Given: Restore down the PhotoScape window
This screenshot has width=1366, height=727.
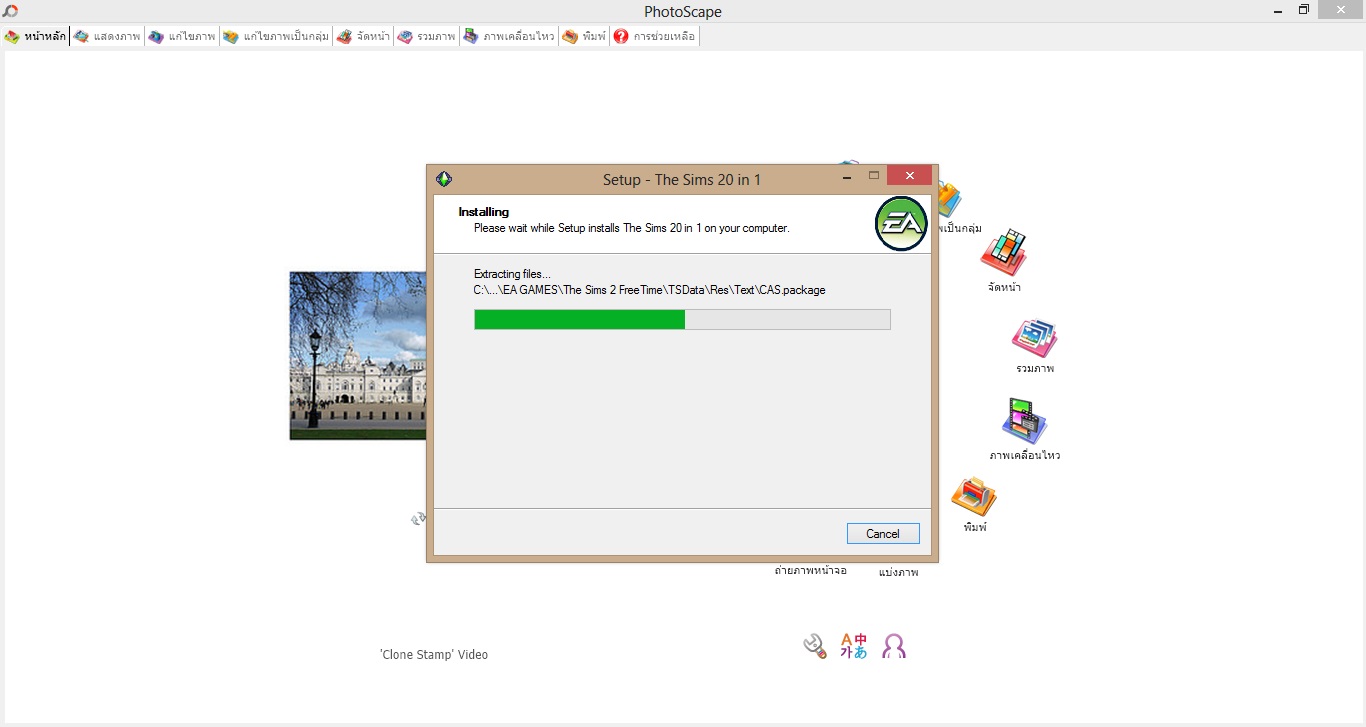Looking at the screenshot, I should [x=1303, y=10].
